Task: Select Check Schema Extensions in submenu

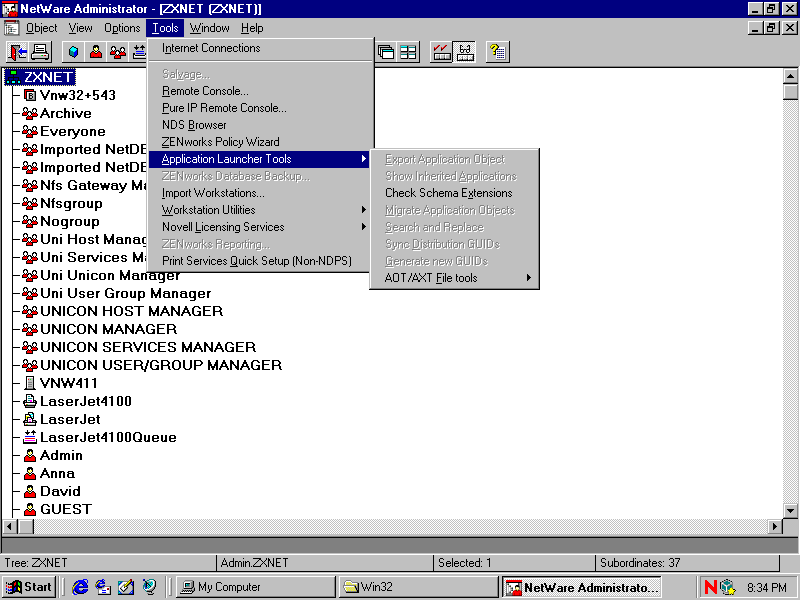Action: click(454, 193)
